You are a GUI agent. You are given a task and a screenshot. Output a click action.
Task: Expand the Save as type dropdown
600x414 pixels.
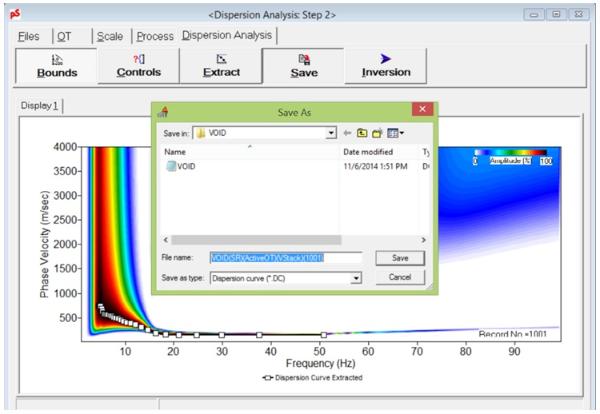pyautogui.click(x=357, y=277)
